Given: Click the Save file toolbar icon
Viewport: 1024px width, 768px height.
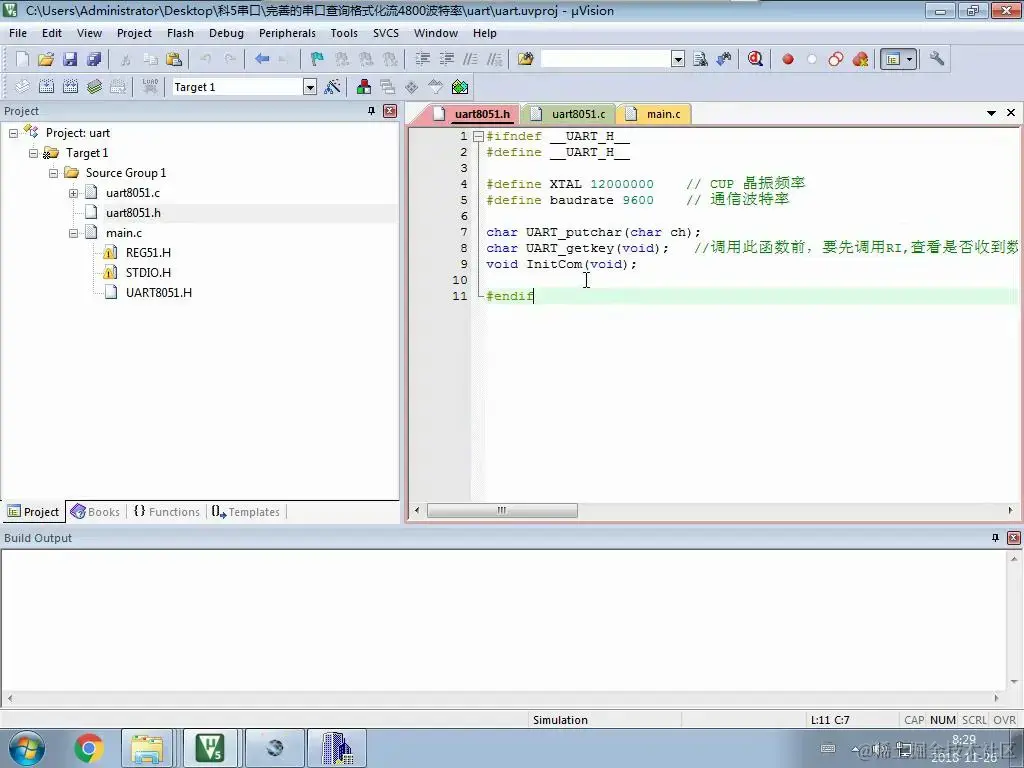Looking at the screenshot, I should point(70,59).
